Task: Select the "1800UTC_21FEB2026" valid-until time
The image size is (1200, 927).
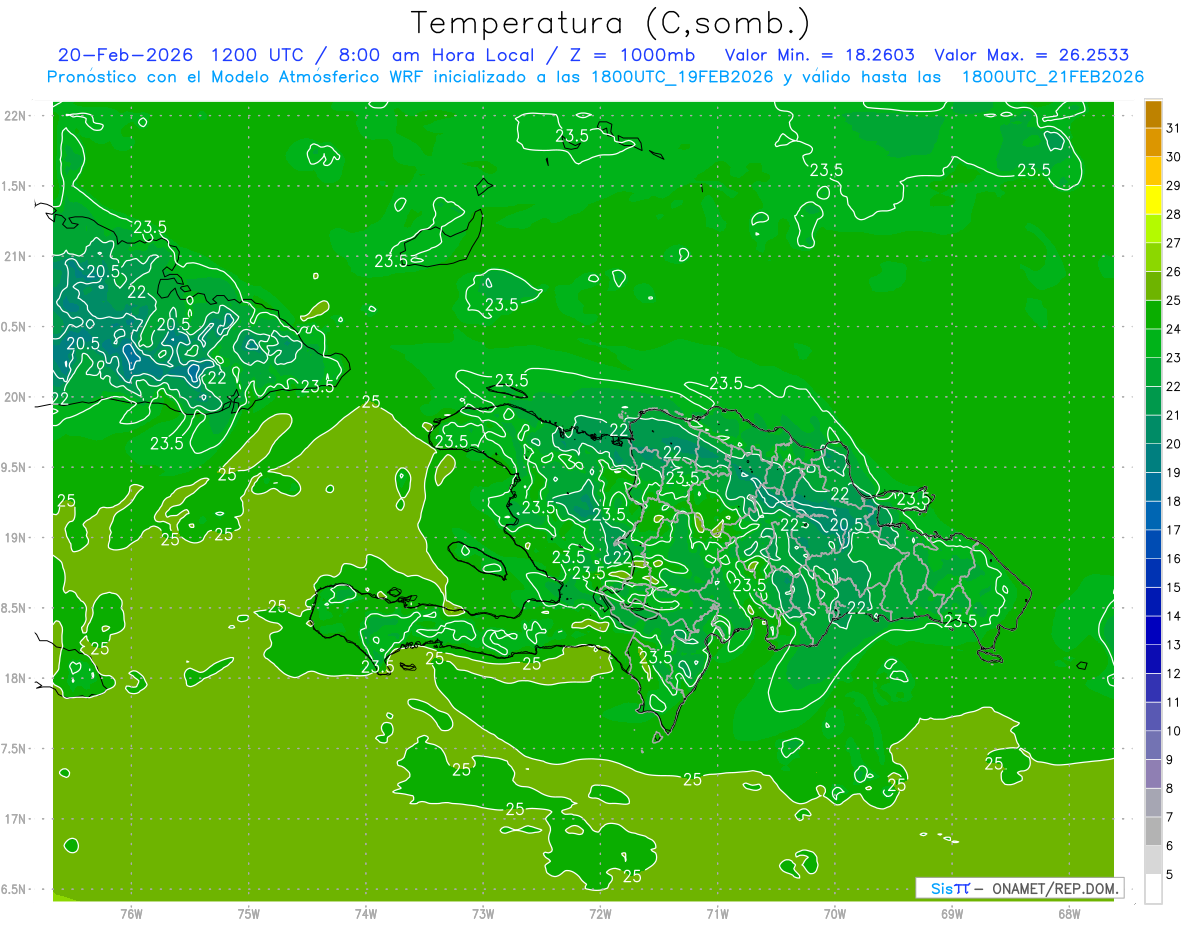Action: click(x=1052, y=77)
